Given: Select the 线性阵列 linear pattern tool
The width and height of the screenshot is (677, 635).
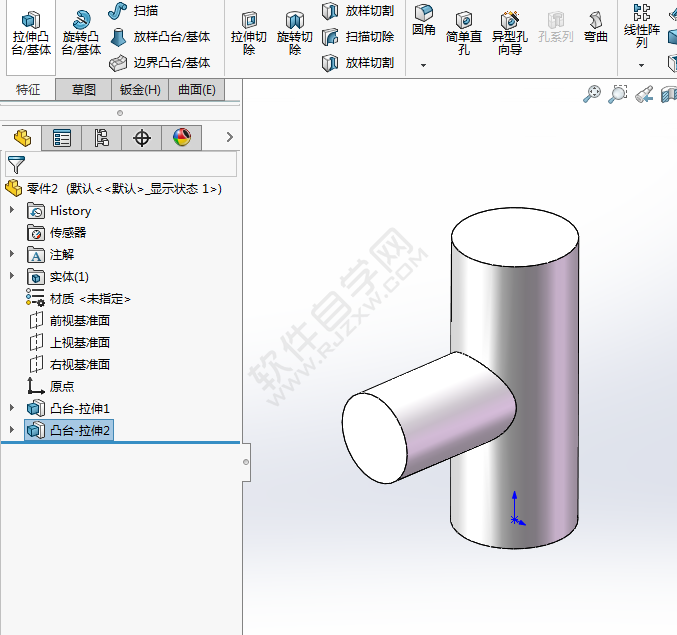Looking at the screenshot, I should click(642, 27).
